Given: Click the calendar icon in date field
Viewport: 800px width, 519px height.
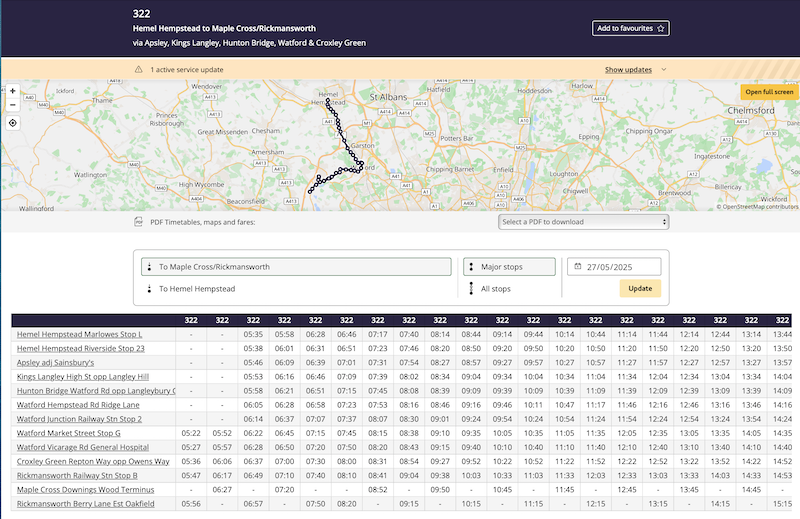Looking at the screenshot, I should point(577,267).
